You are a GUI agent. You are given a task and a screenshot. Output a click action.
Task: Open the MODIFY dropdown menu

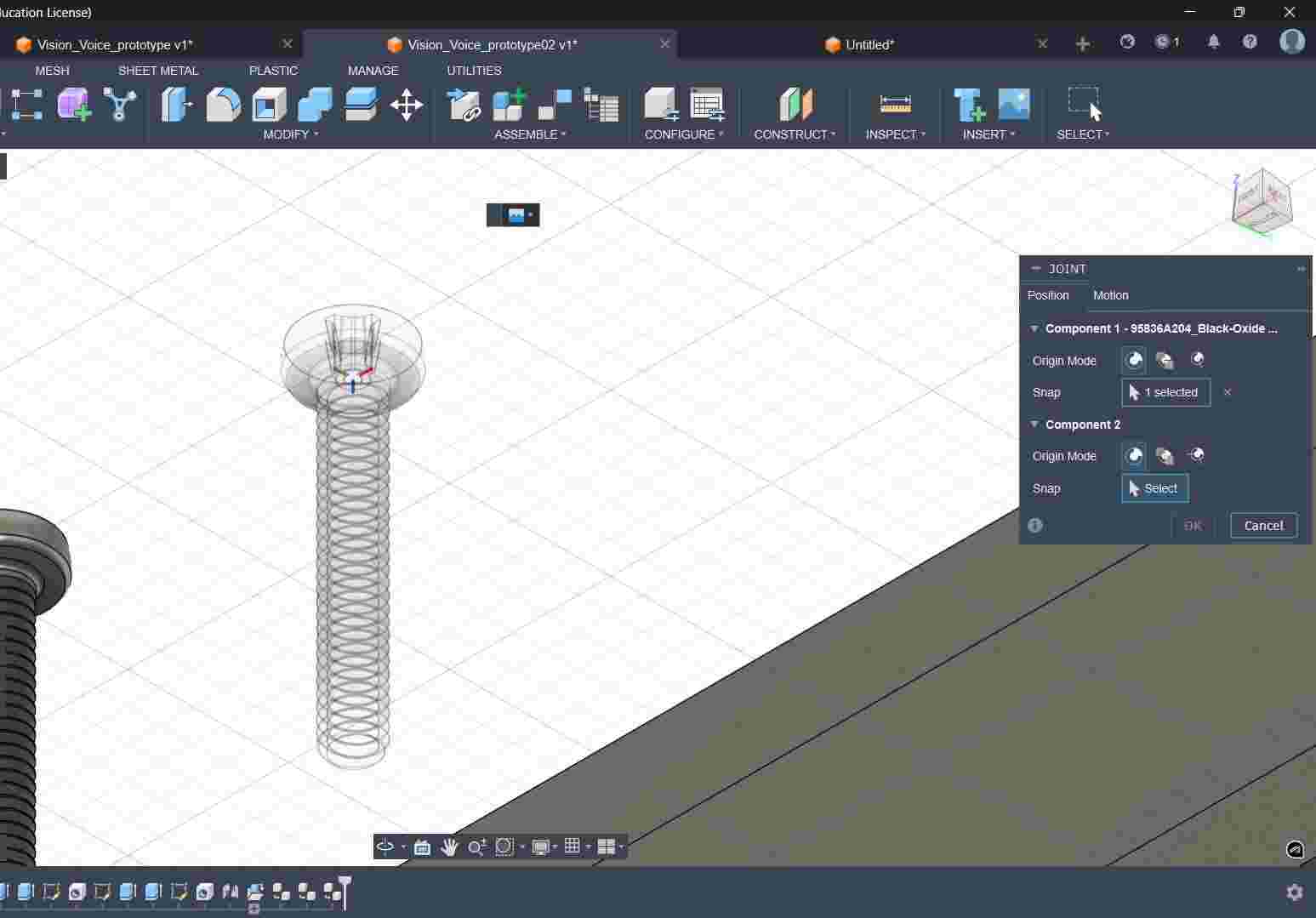[x=291, y=134]
